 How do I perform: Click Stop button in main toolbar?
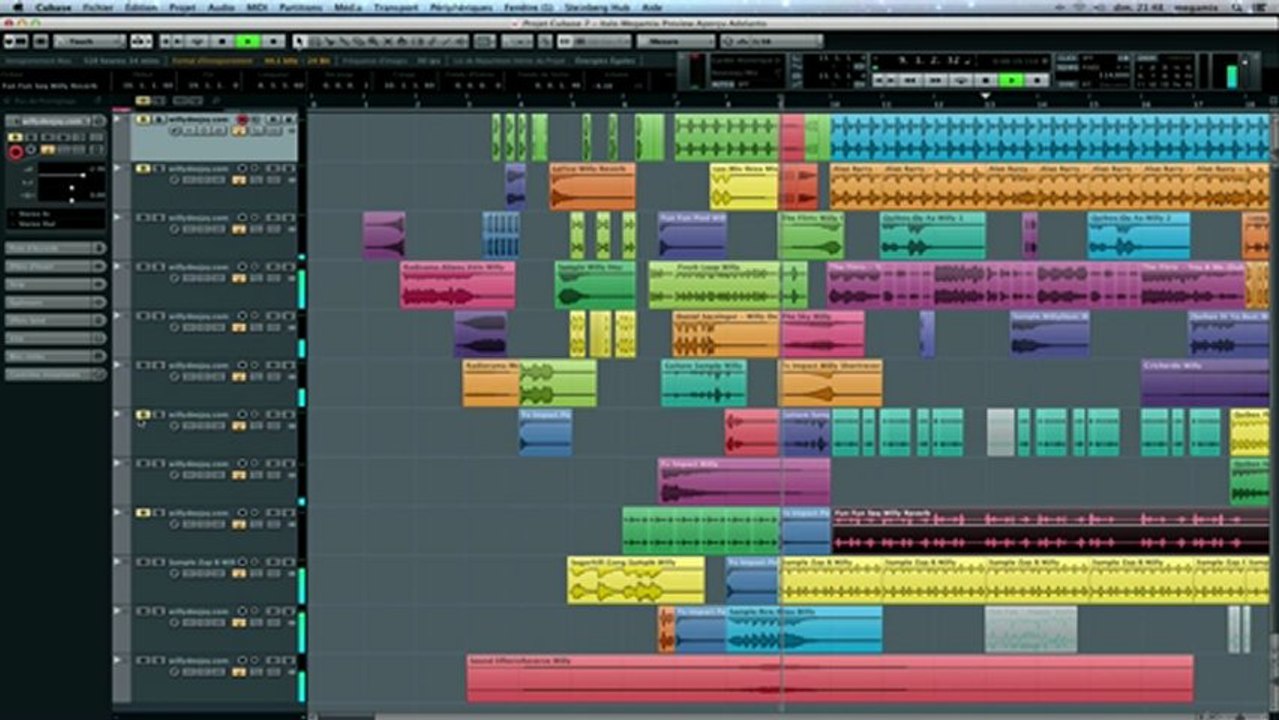click(x=222, y=41)
